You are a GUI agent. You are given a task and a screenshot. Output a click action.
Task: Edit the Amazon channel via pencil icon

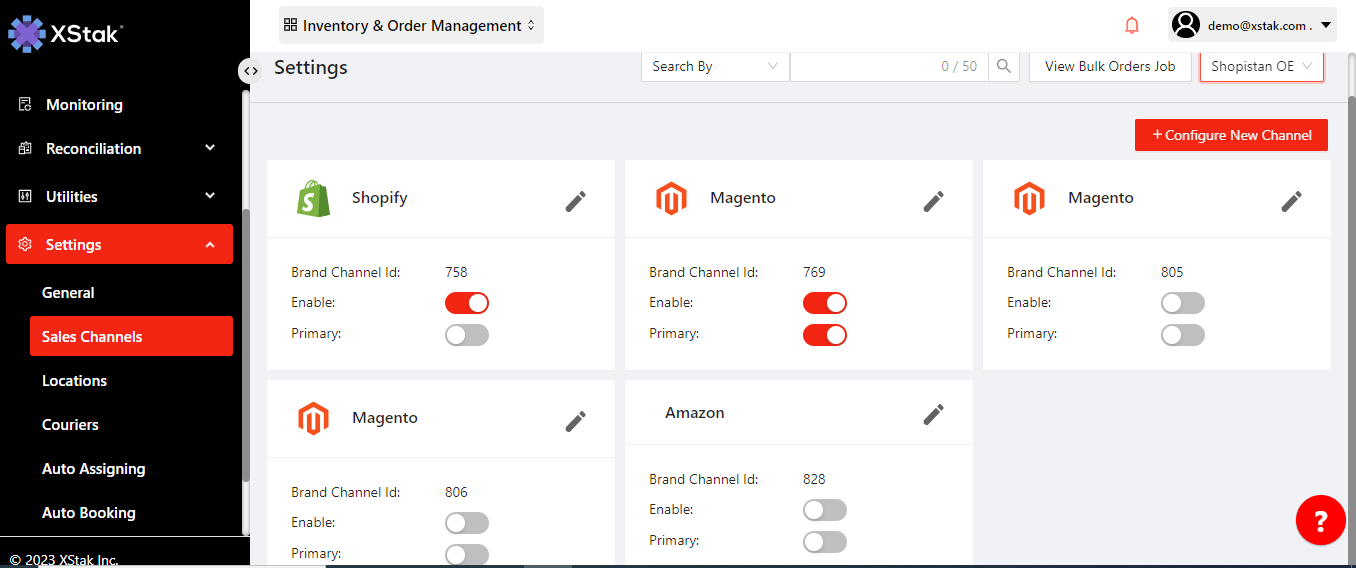click(x=933, y=414)
